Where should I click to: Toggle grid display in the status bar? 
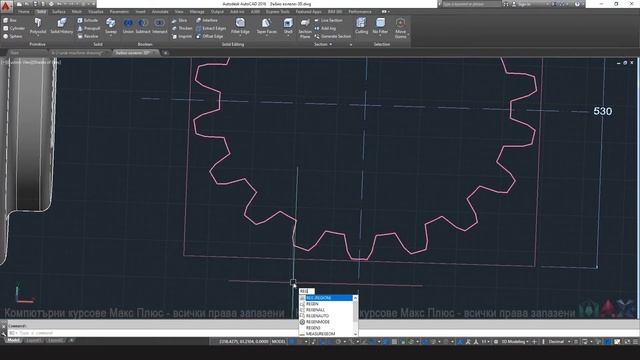(292, 341)
